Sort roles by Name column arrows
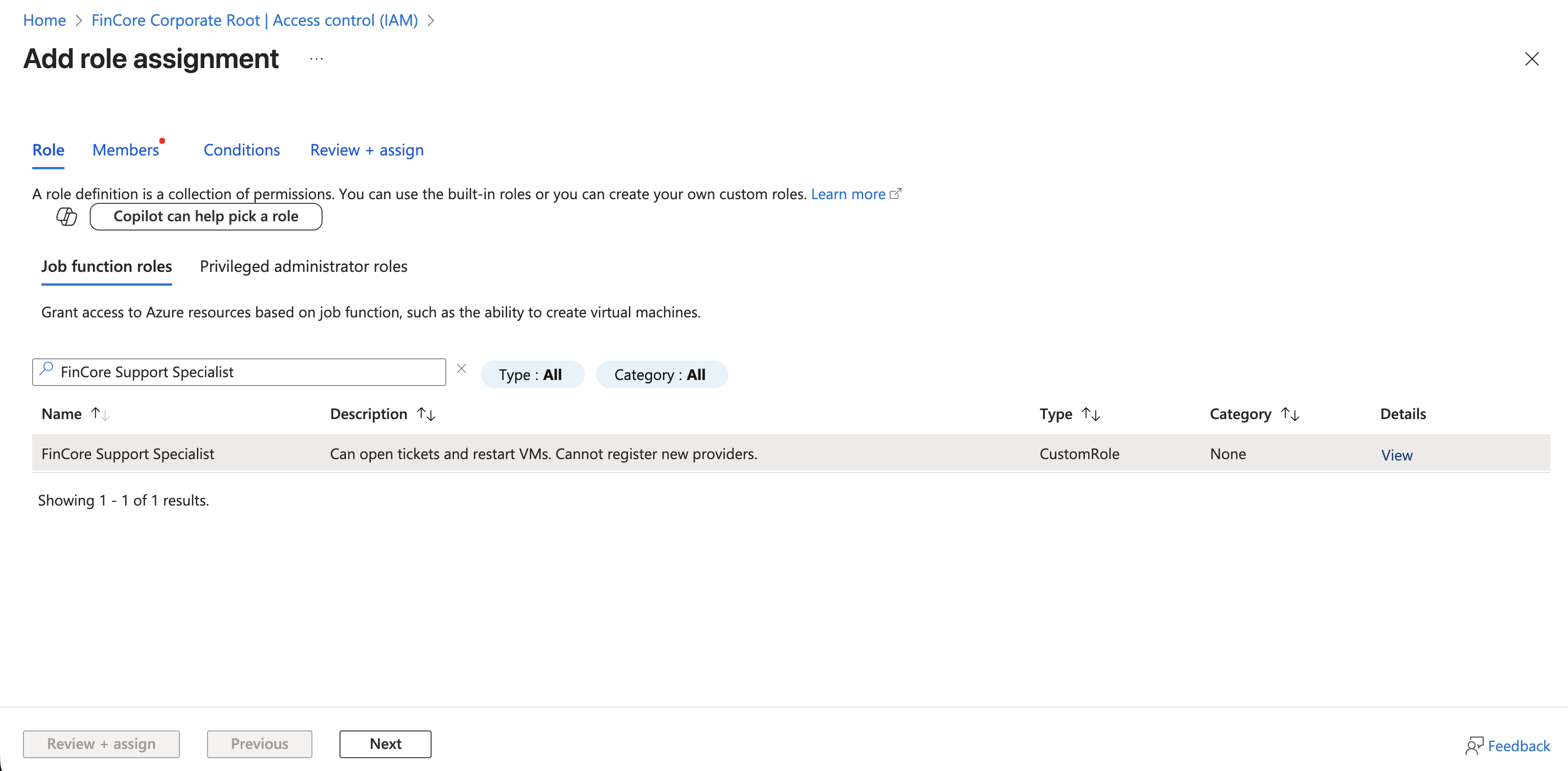This screenshot has height=771, width=1568. click(100, 414)
